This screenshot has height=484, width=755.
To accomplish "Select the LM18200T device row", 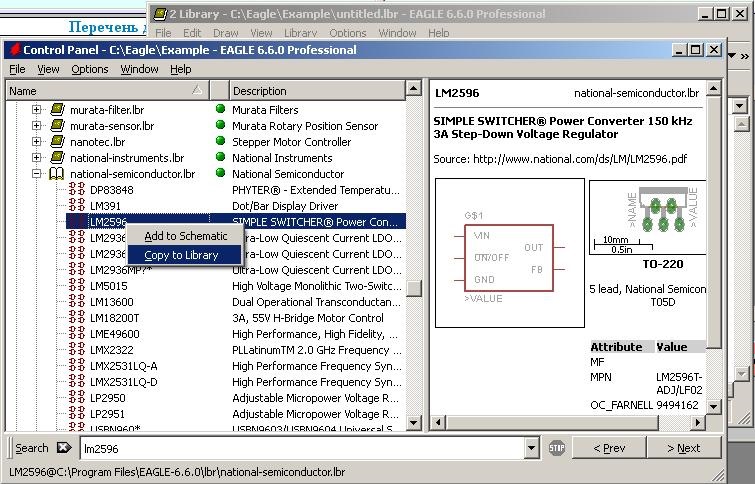I will [236, 318].
